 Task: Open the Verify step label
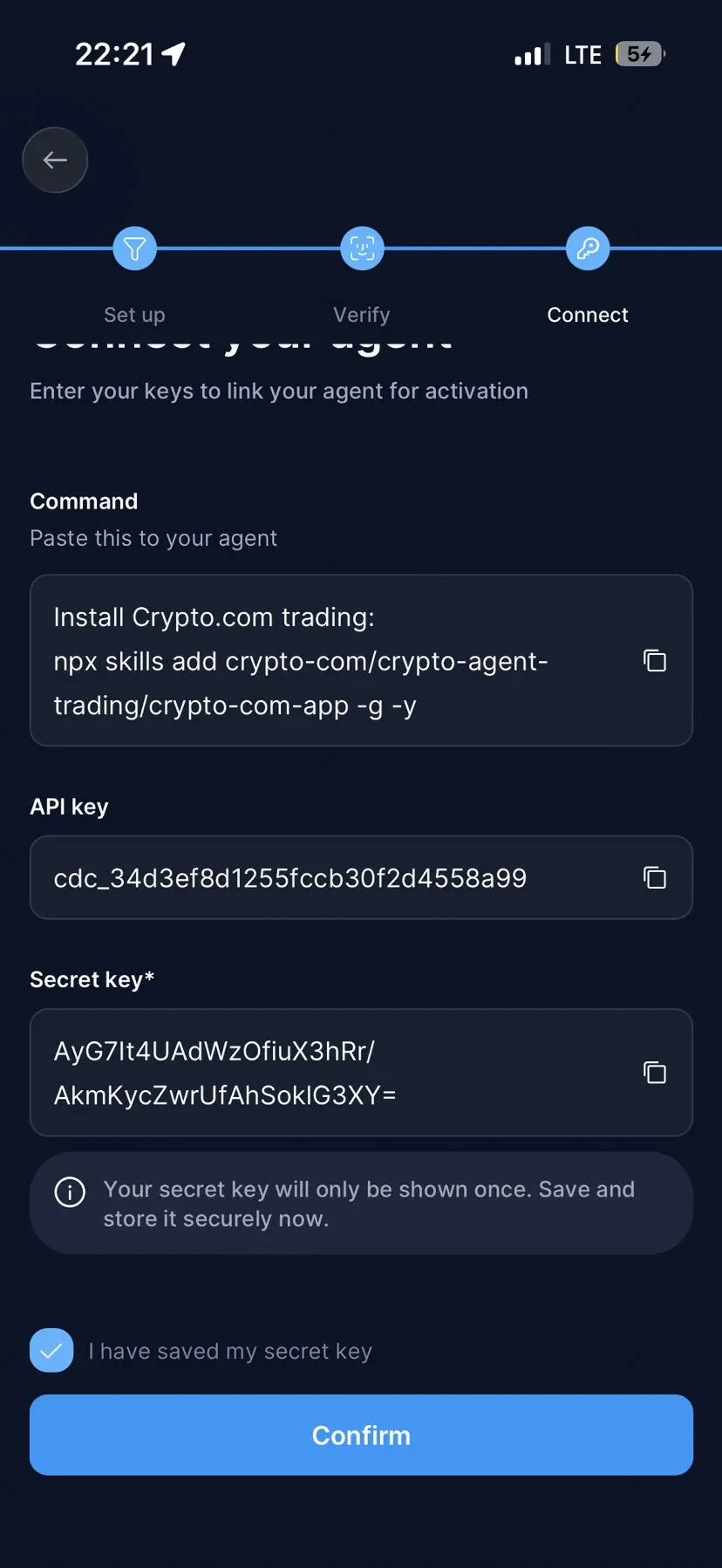pos(362,315)
